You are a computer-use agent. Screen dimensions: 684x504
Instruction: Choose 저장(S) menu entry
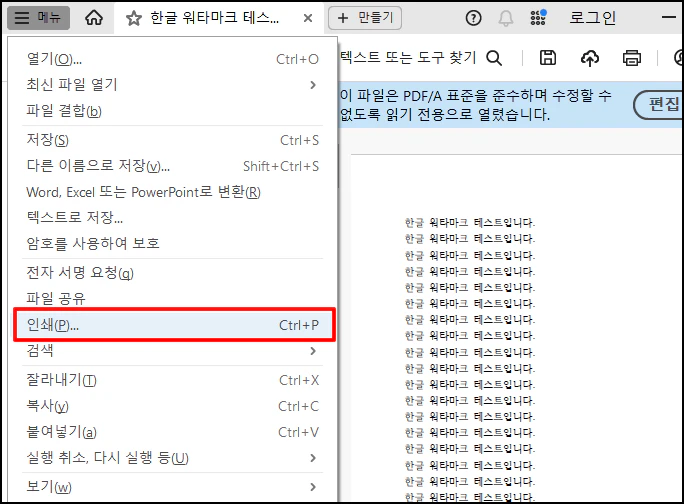(x=172, y=140)
